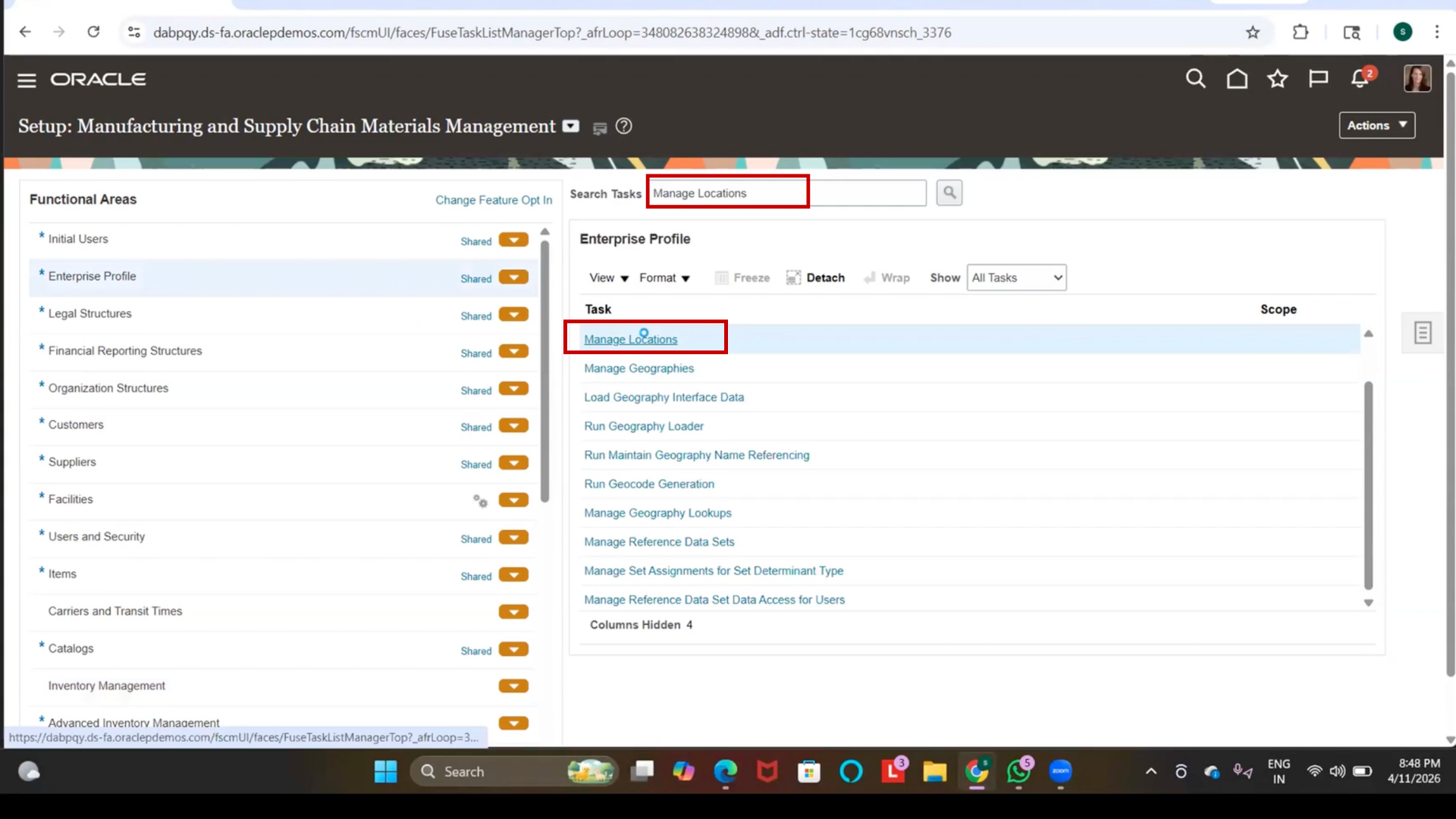Expand the Enterprise Profile action dropdown
Screen dimensions: 1456x819
pos(513,278)
